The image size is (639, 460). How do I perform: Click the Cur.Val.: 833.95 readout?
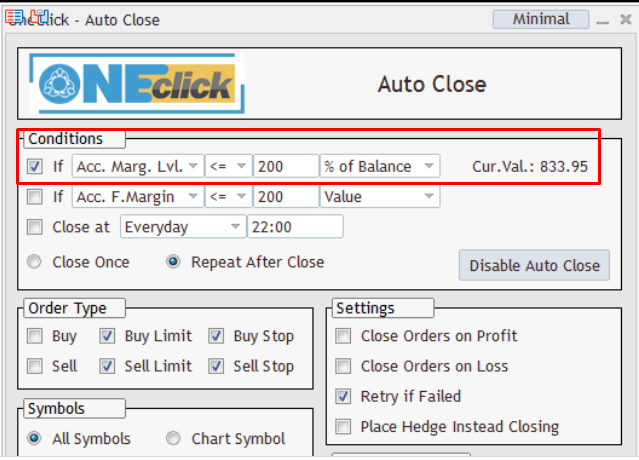pos(530,167)
